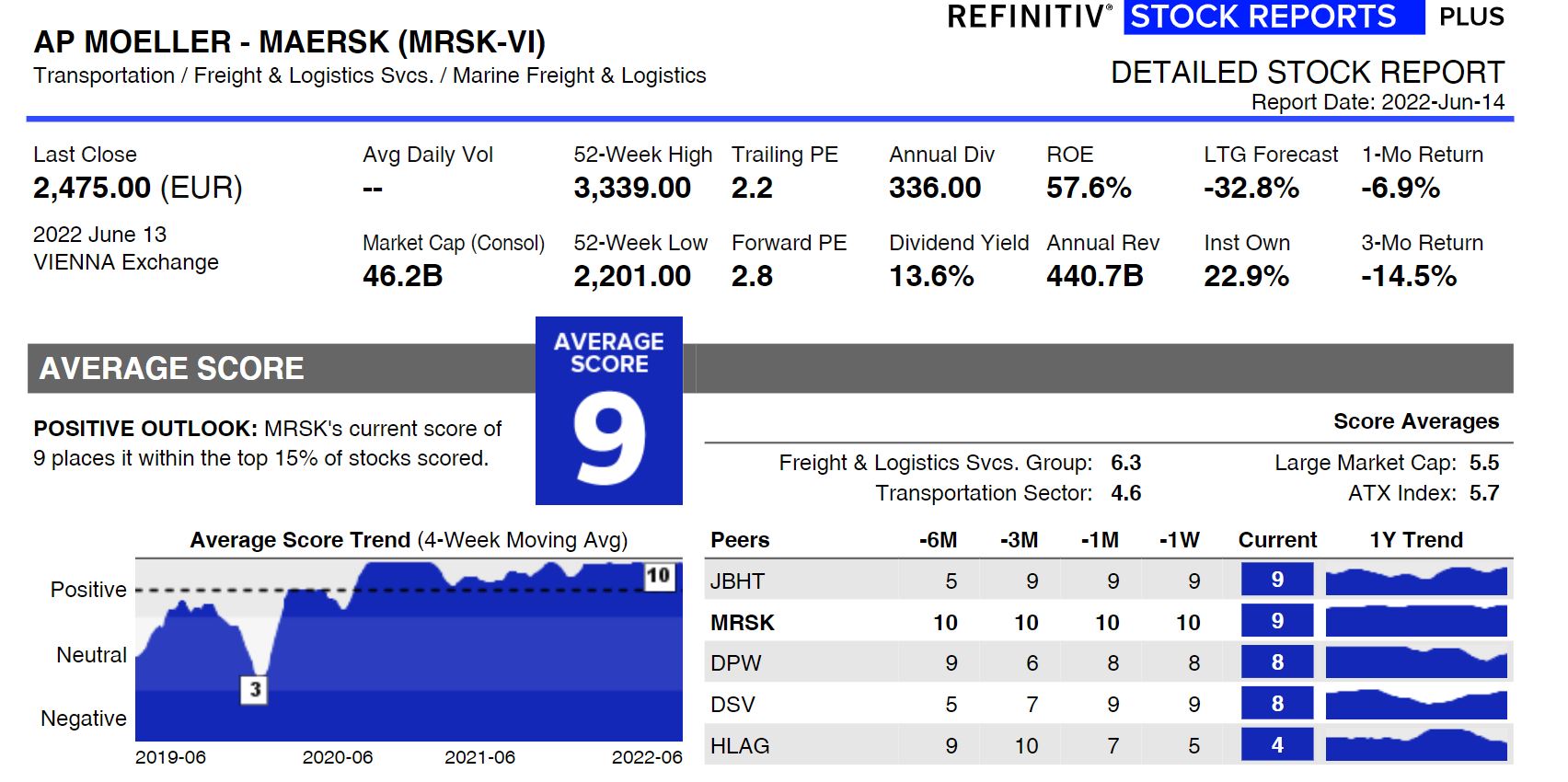Select the DPW peer ticker

pyautogui.click(x=736, y=663)
